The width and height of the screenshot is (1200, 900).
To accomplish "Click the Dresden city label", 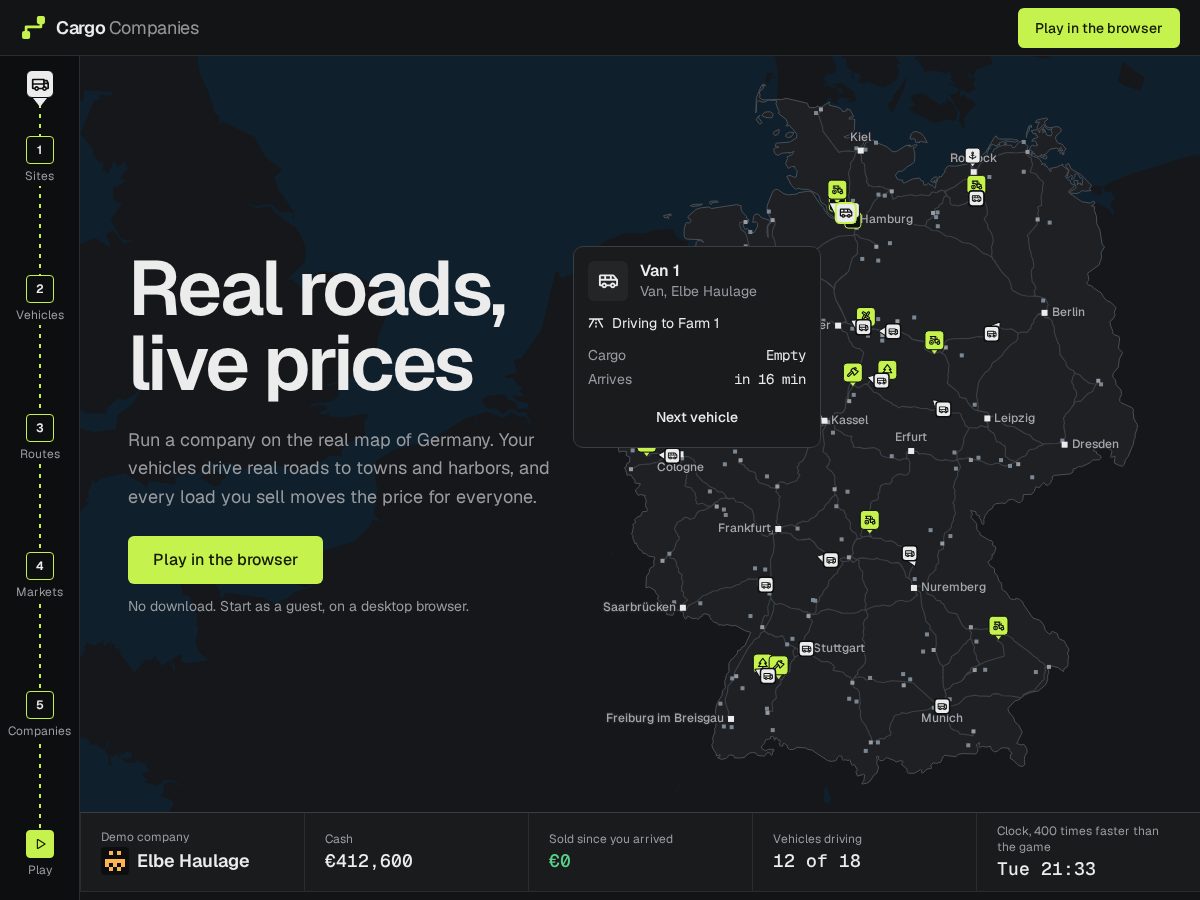I will [x=1095, y=444].
